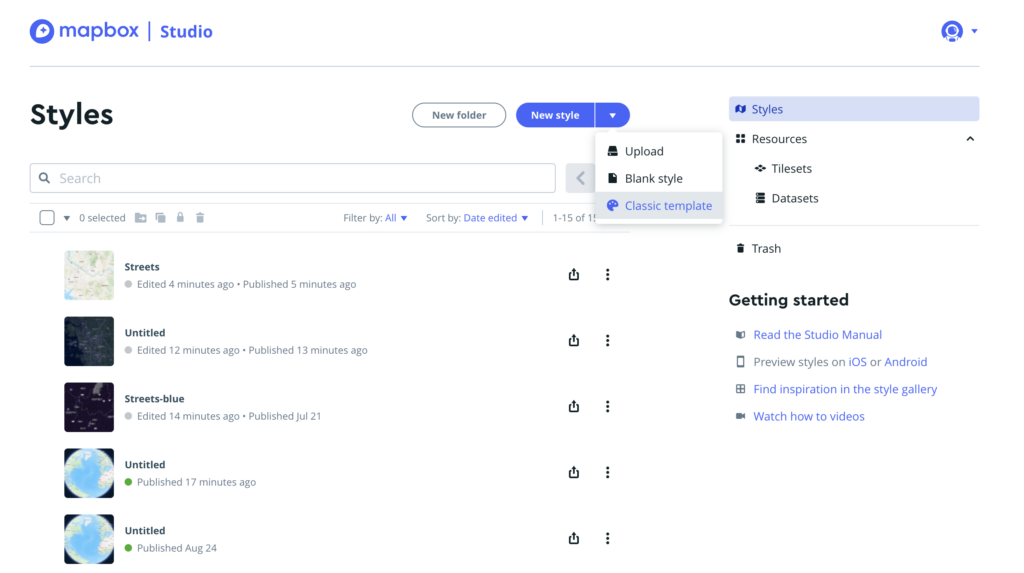Open Find inspiration in the style gallery
1024x573 pixels.
click(x=845, y=389)
